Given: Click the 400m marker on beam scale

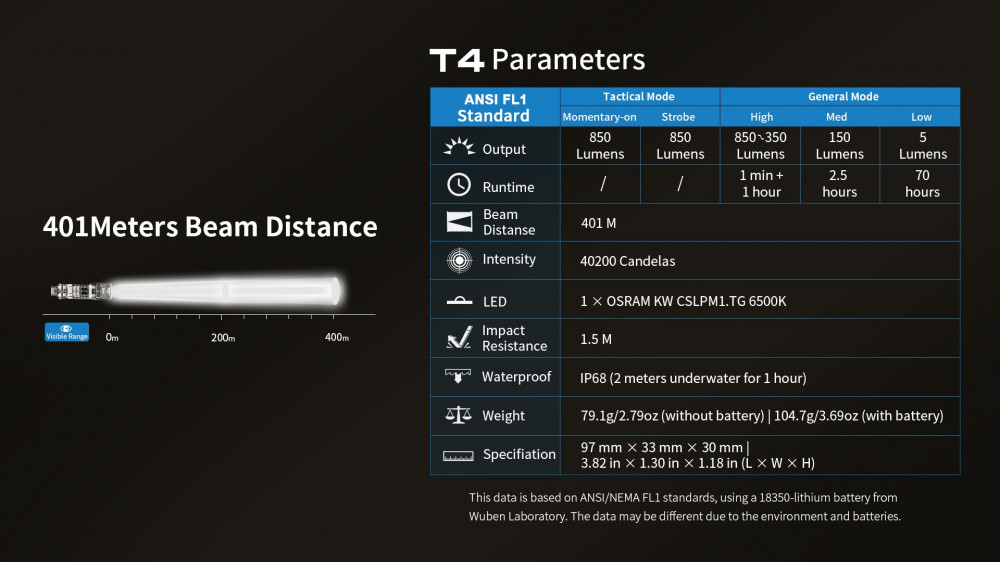Looking at the screenshot, I should pos(337,338).
